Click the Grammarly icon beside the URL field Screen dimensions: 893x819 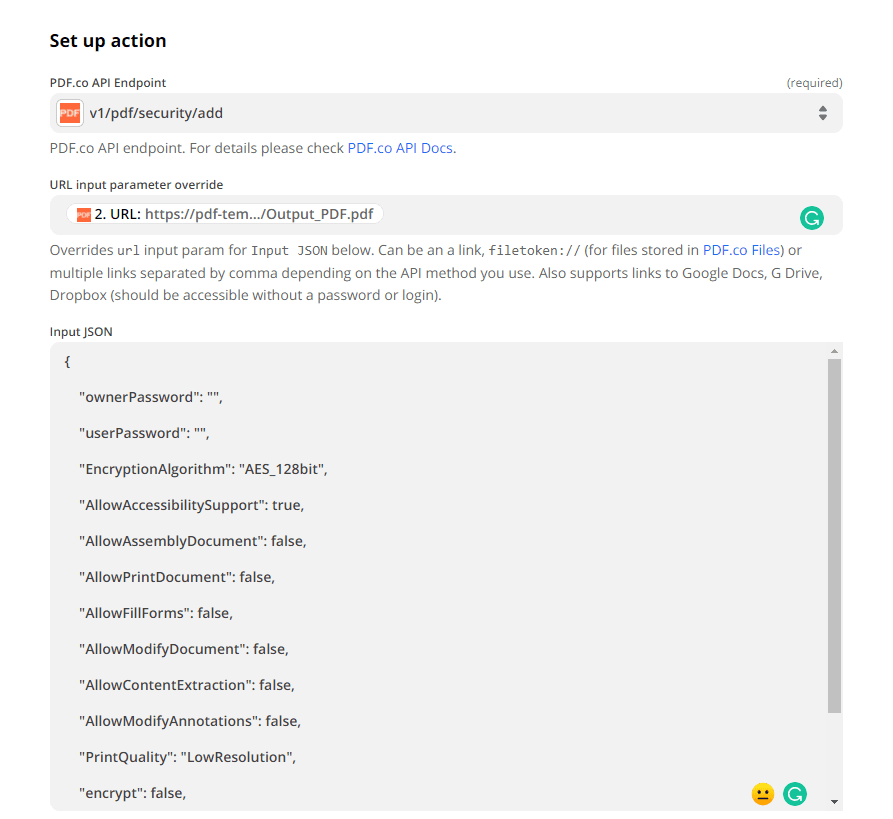pyautogui.click(x=812, y=217)
